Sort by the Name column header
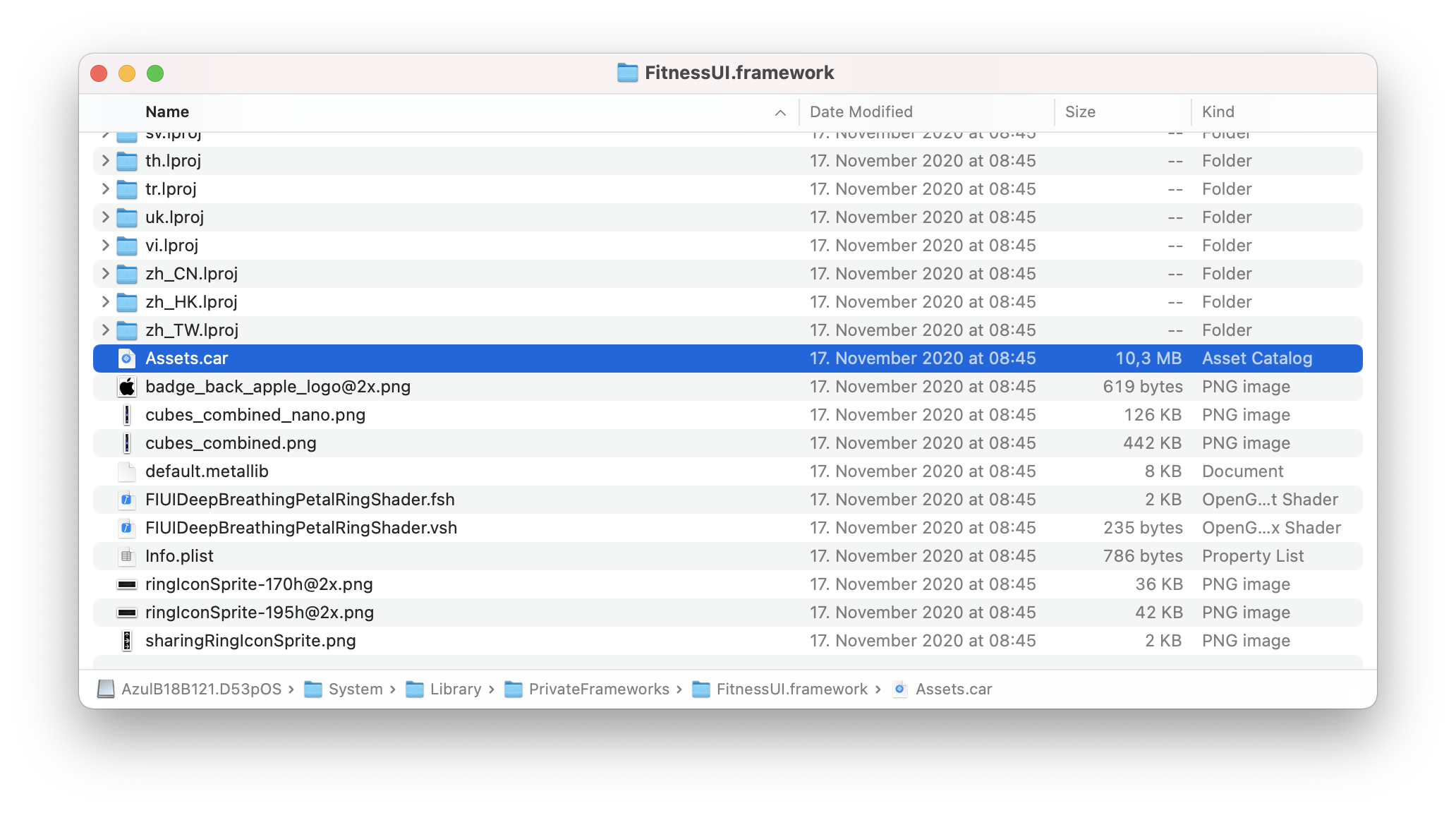The image size is (1456, 813). (167, 112)
